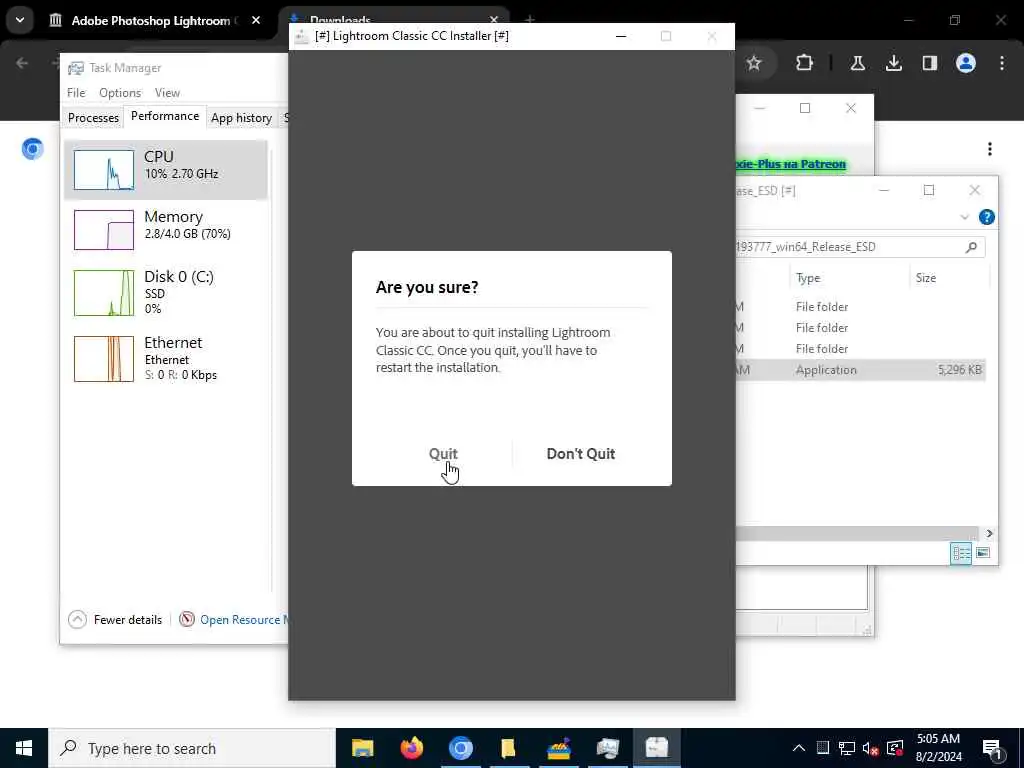This screenshot has height=768, width=1024.
Task: Bookmark this page with the star icon
Action: [x=754, y=63]
